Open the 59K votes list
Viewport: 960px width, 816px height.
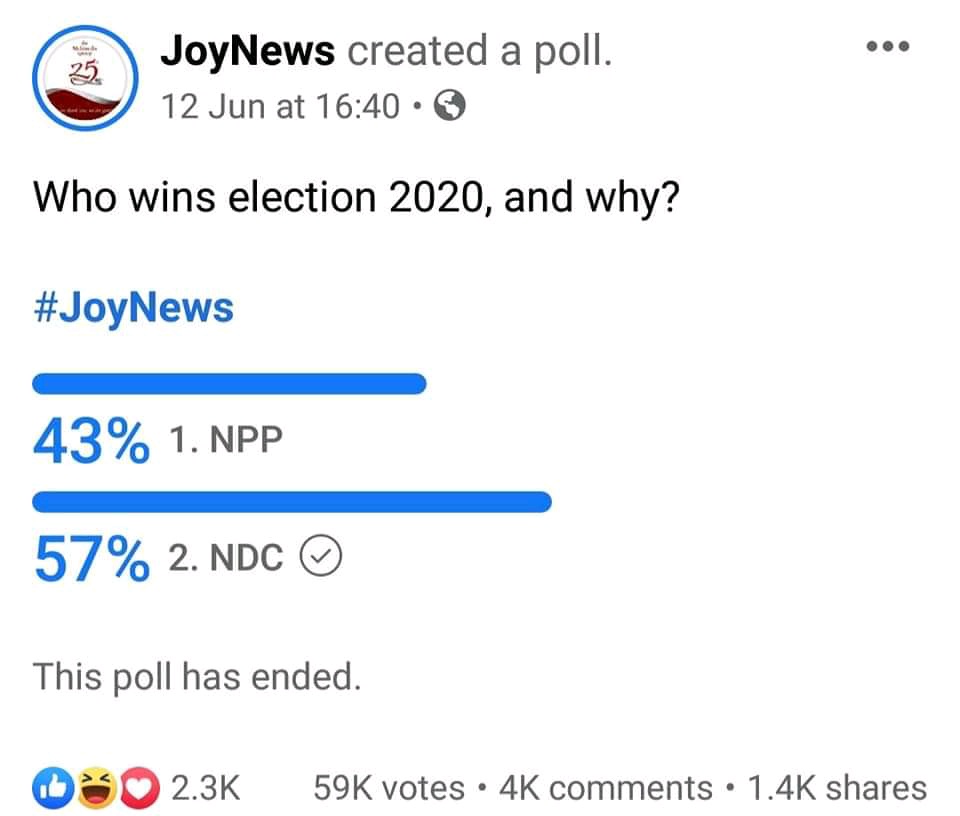pos(389,788)
